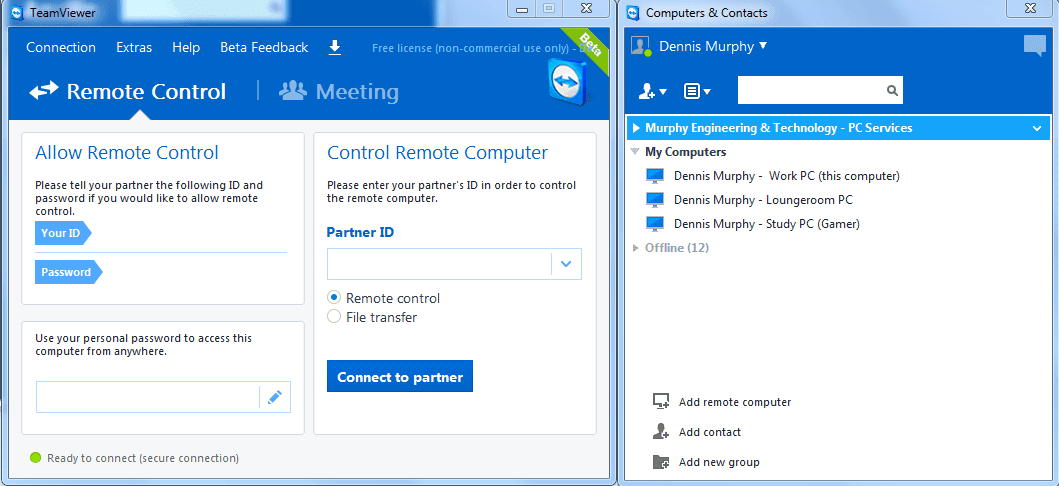Click the monitor icon beside Work PC
Image resolution: width=1059 pixels, height=486 pixels.
pyautogui.click(x=655, y=176)
